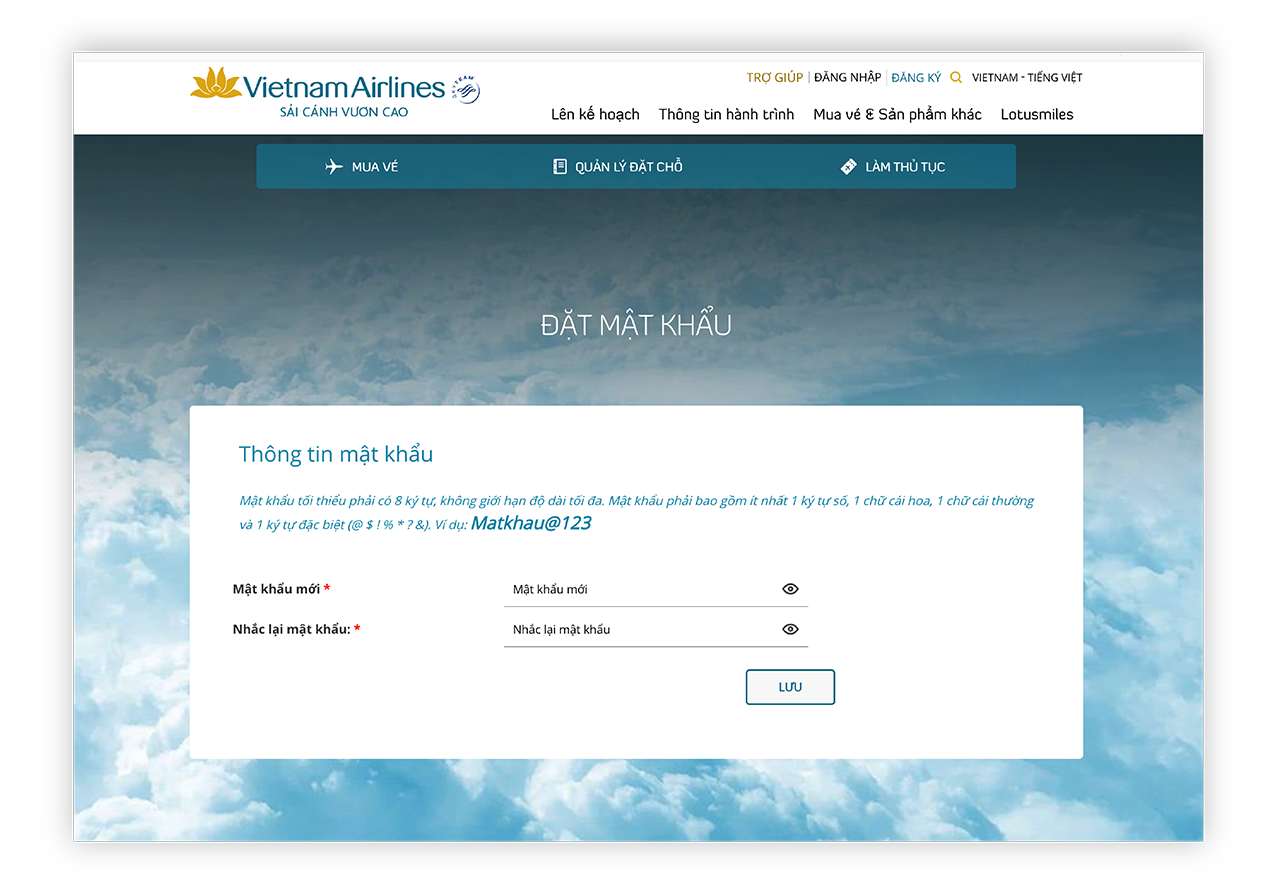Screen dimensions: 1276x888
Task: Open search via magnifying glass icon
Action: pos(956,78)
